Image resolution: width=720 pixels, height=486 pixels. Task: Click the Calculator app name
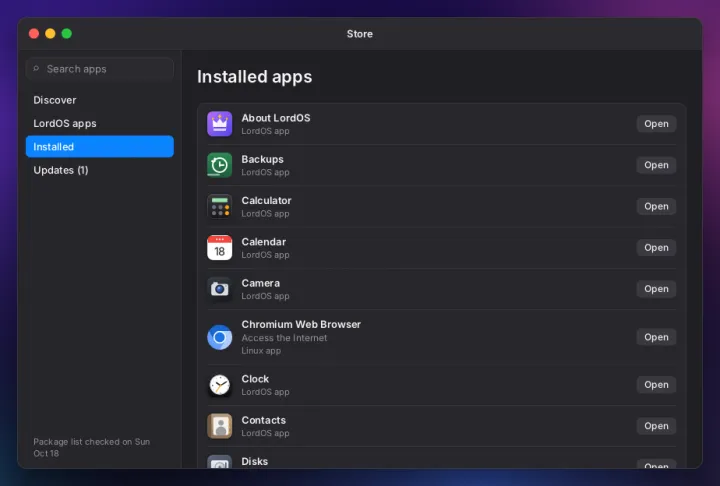click(266, 201)
